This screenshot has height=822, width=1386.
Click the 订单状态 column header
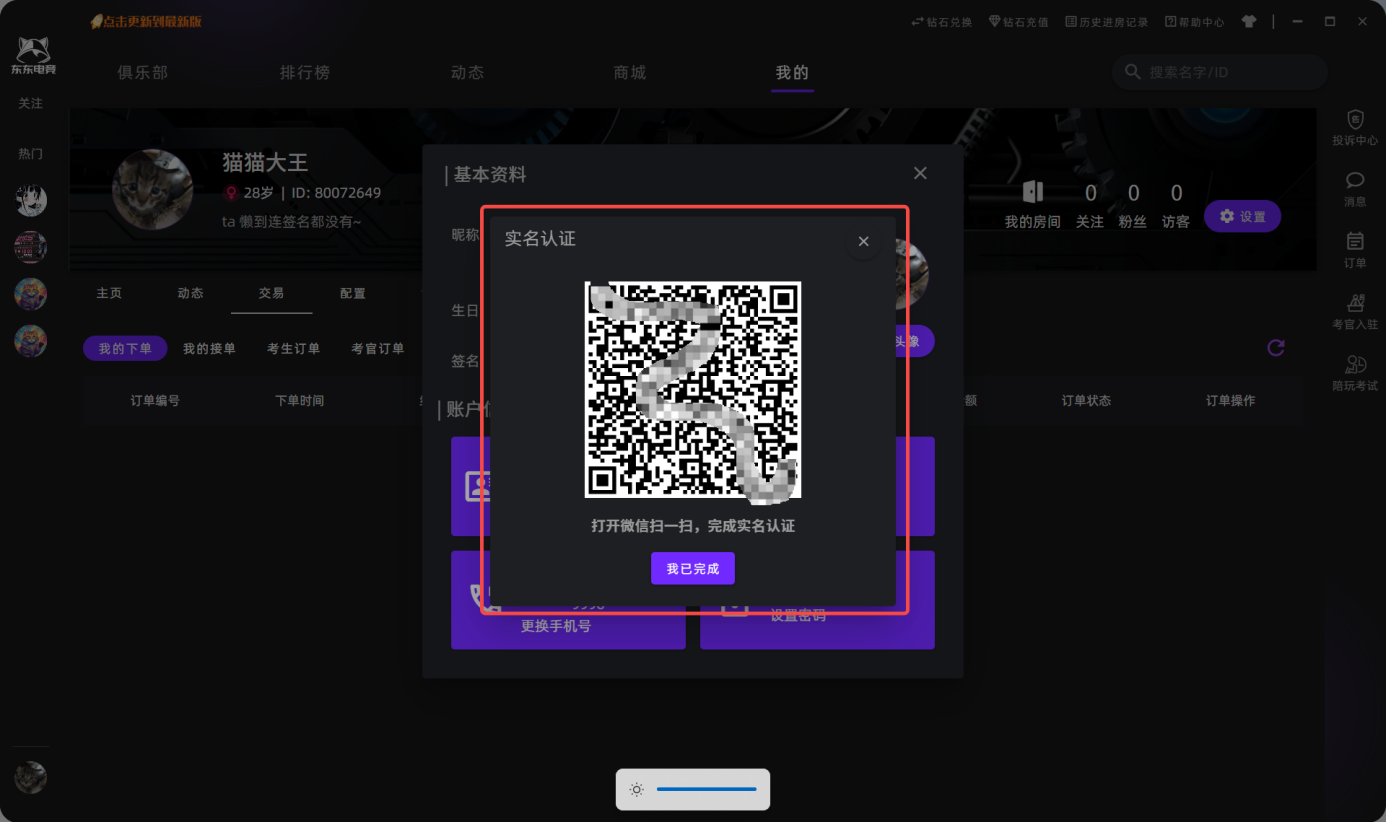(x=1086, y=400)
